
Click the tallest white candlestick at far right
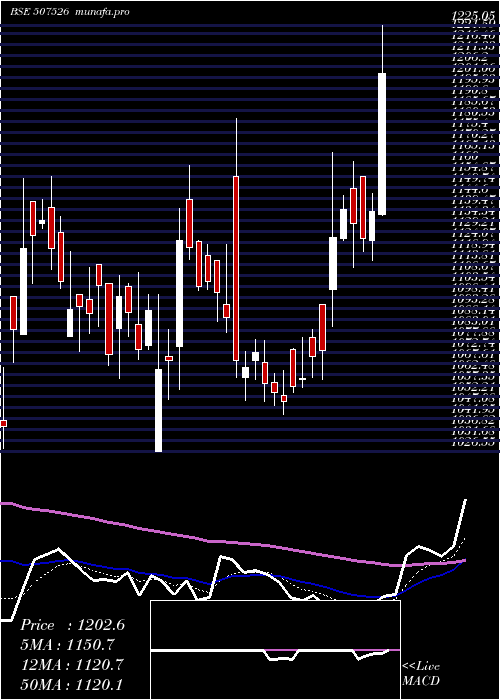[x=382, y=144]
